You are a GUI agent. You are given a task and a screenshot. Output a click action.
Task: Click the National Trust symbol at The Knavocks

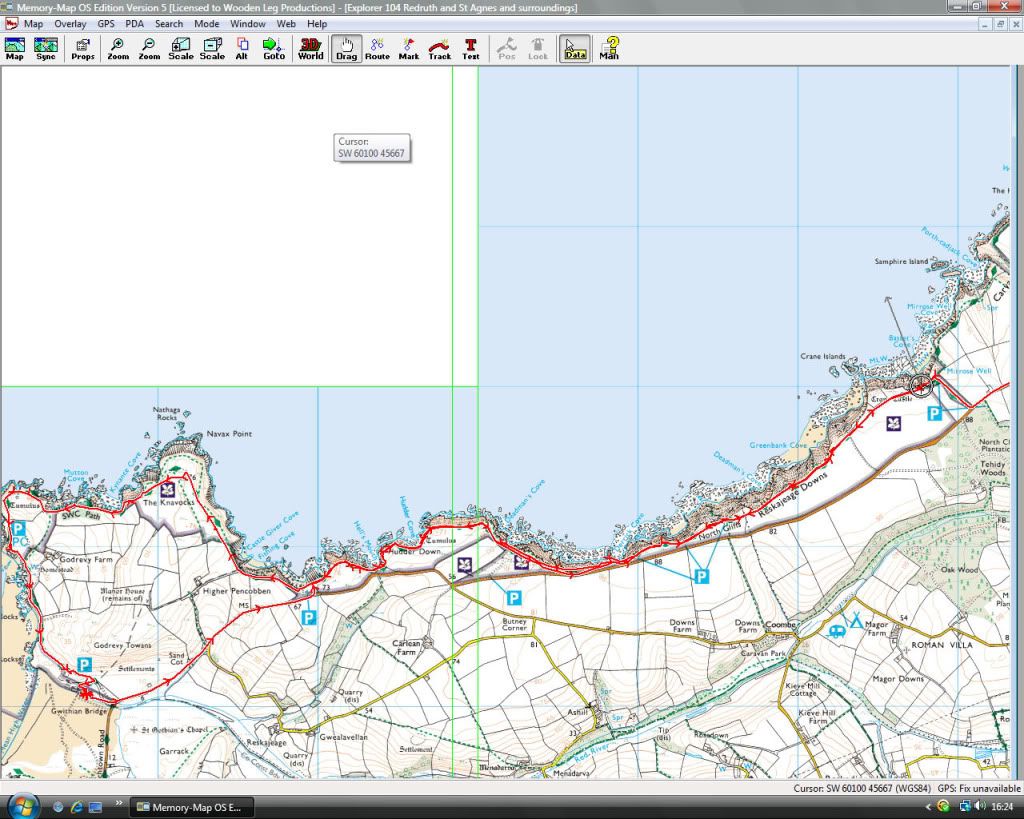tap(168, 489)
